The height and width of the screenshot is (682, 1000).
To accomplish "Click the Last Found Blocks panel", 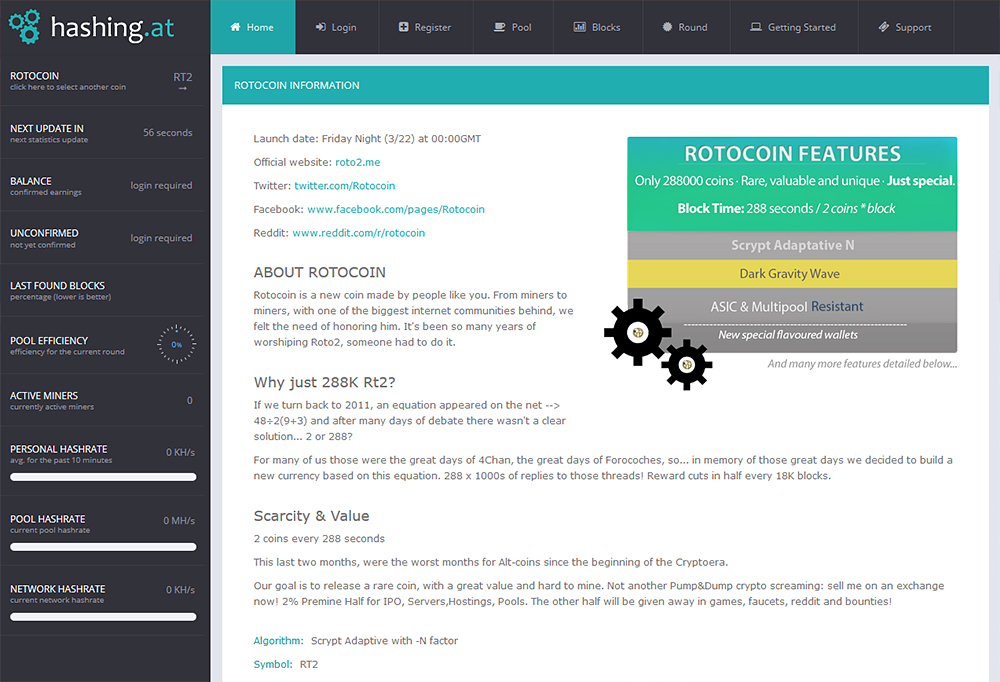I will 104,290.
